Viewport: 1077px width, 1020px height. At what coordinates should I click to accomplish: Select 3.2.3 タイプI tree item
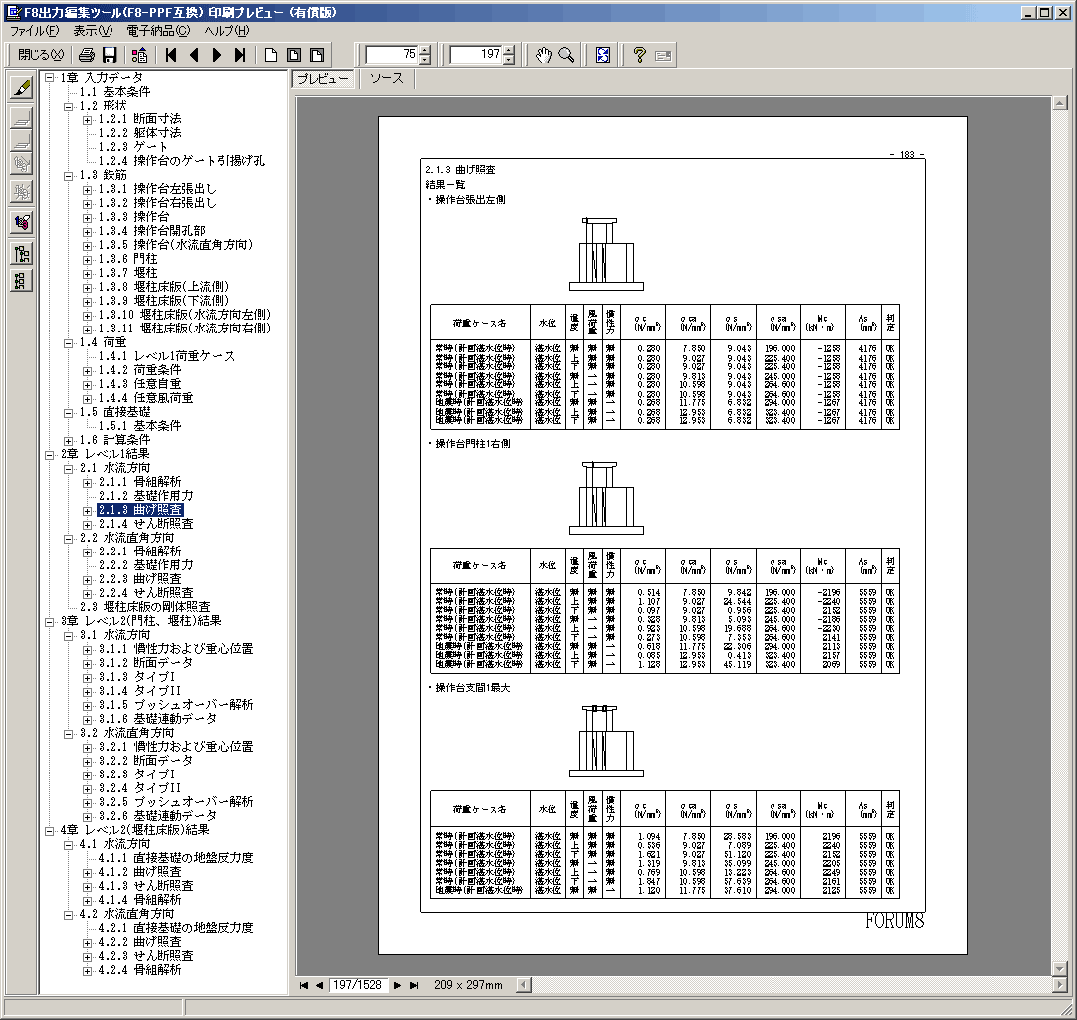(x=137, y=775)
